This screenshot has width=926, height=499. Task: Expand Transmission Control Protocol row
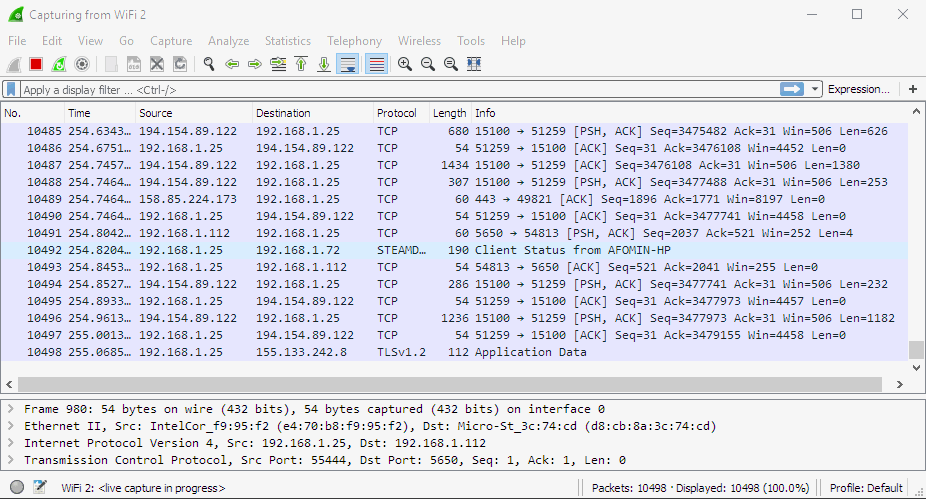click(x=11, y=460)
